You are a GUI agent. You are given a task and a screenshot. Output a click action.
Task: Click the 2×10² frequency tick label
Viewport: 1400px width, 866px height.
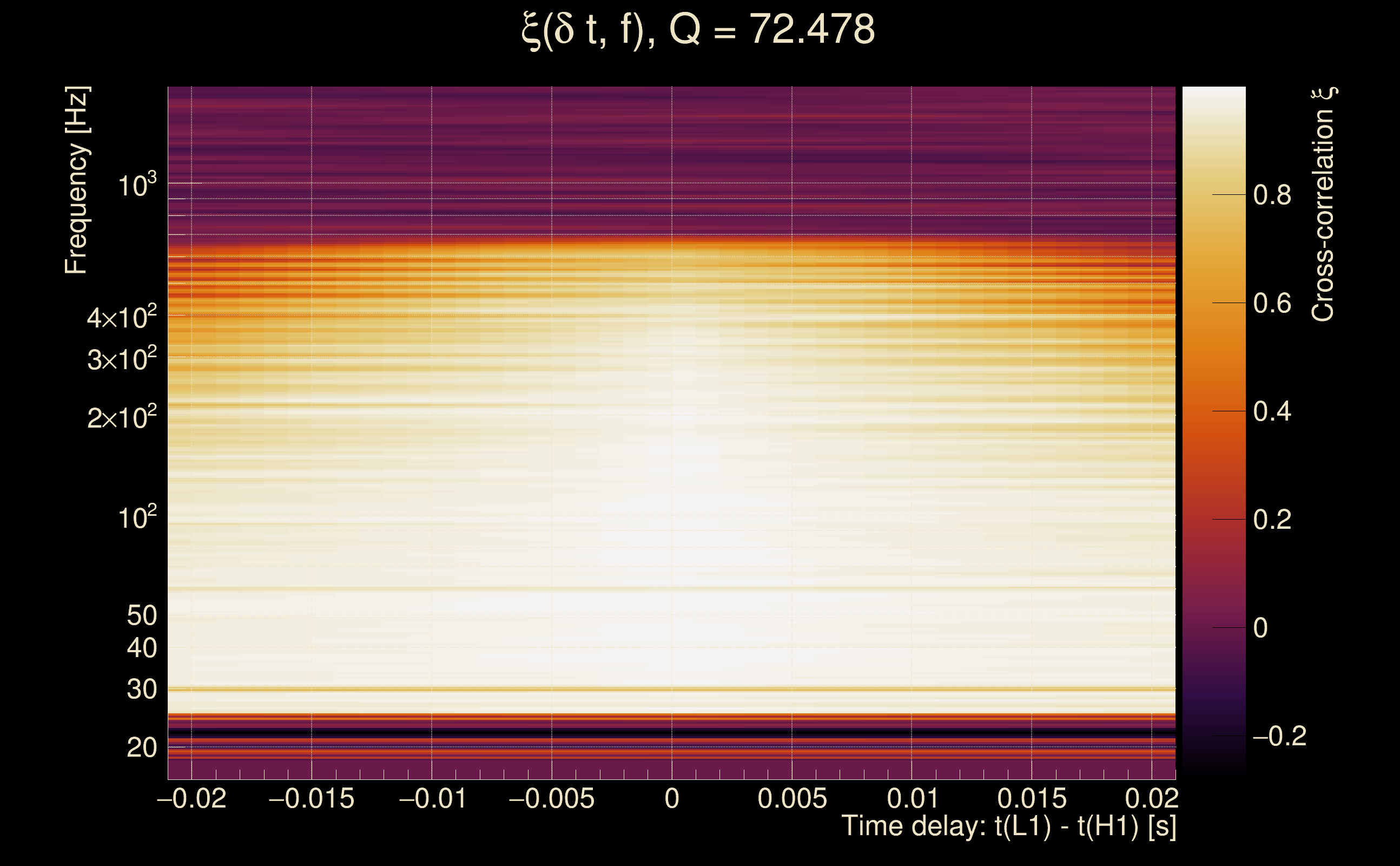tap(122, 417)
